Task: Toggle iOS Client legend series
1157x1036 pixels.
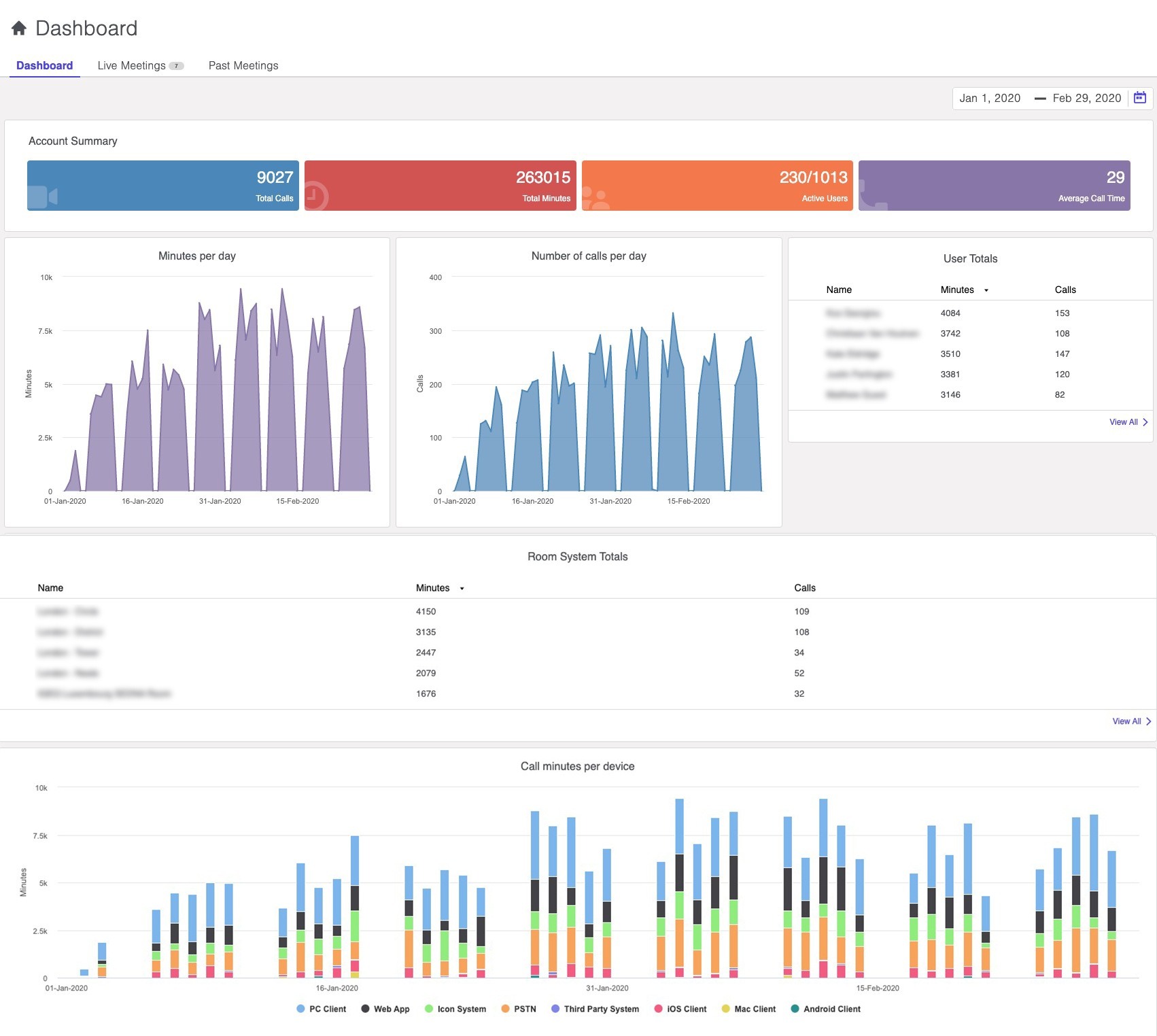Action: (x=680, y=1009)
